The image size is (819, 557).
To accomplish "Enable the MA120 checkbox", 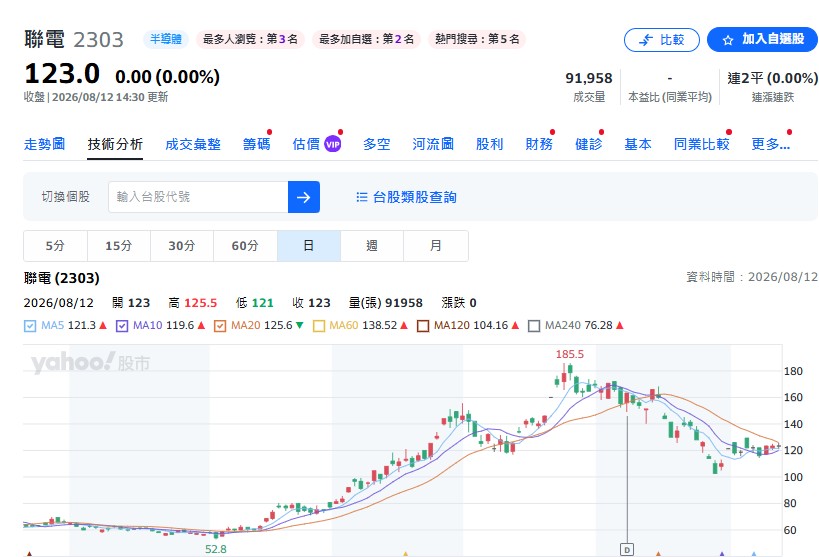I will click(423, 326).
